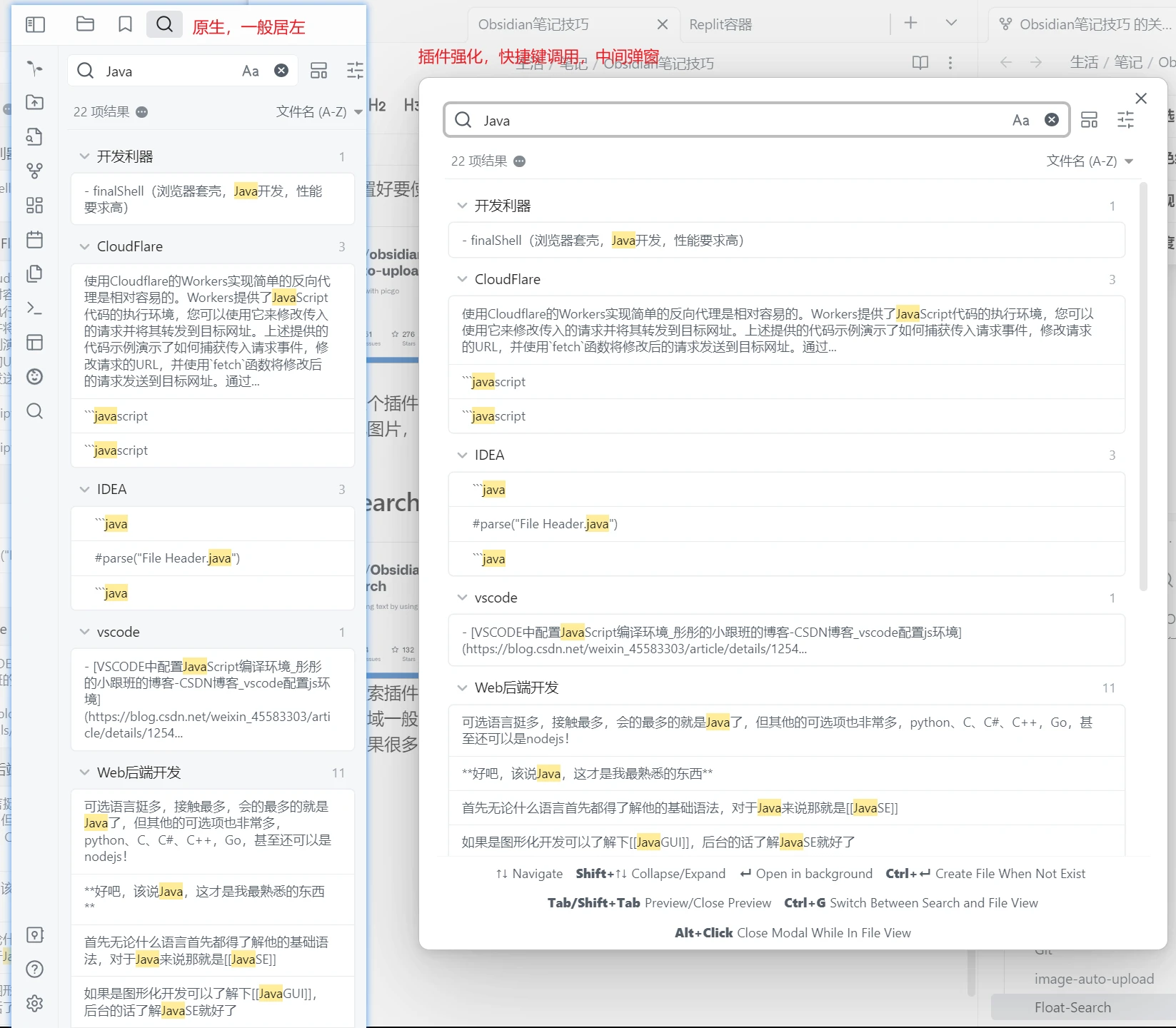Open help from the ribbon question mark
1176x1028 pixels.
tap(34, 969)
